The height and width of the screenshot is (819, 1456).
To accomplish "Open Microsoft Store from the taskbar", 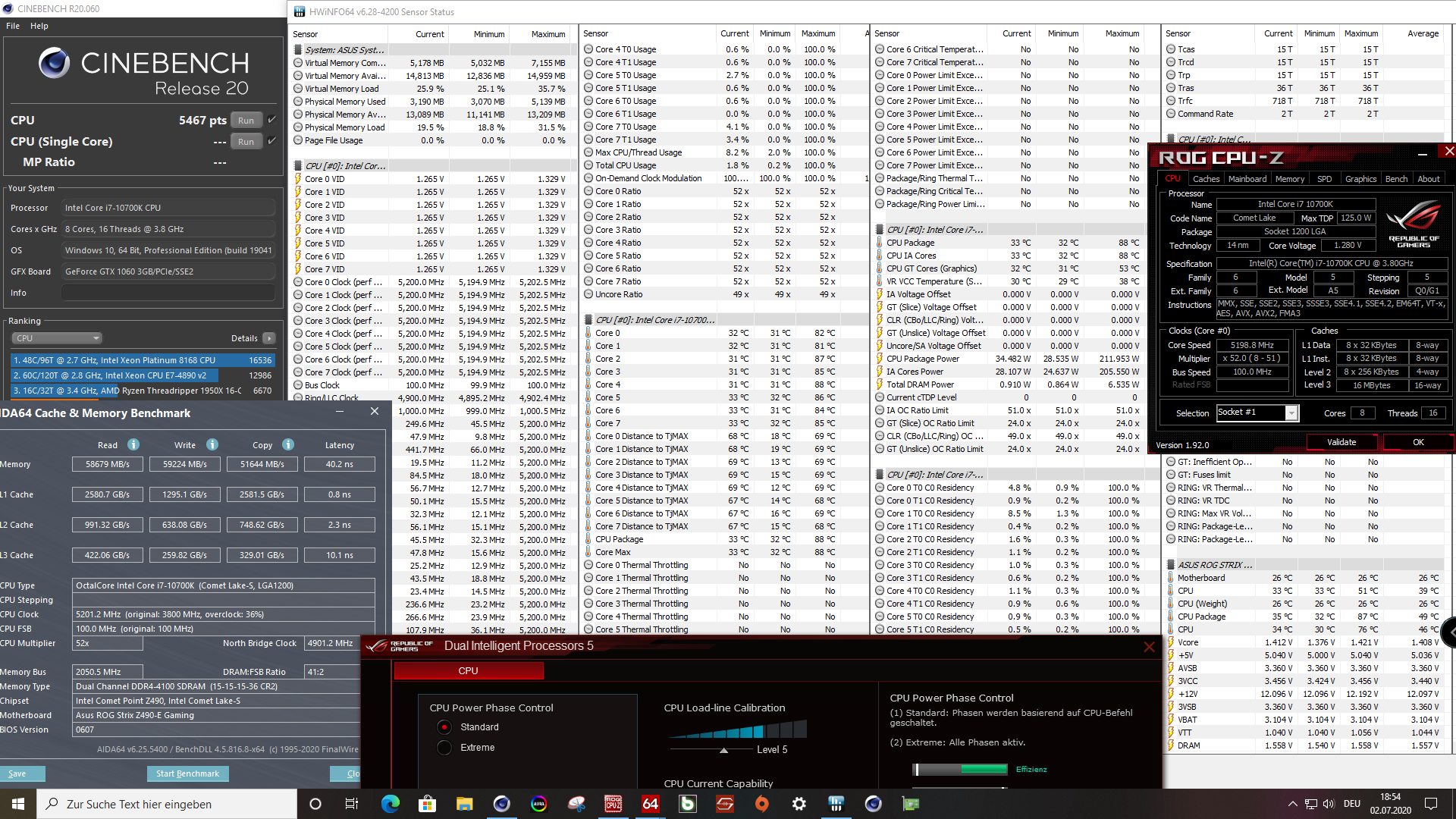I will 428,804.
